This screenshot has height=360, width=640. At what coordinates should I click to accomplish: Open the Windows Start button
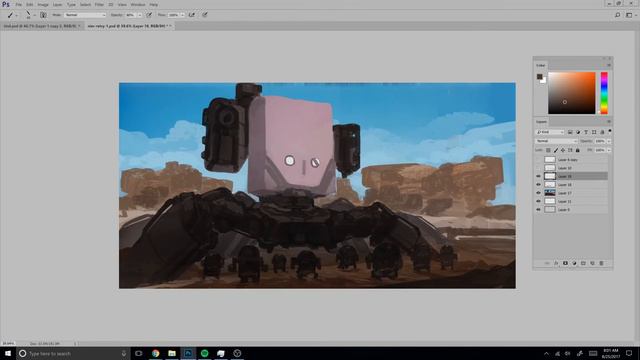8,353
